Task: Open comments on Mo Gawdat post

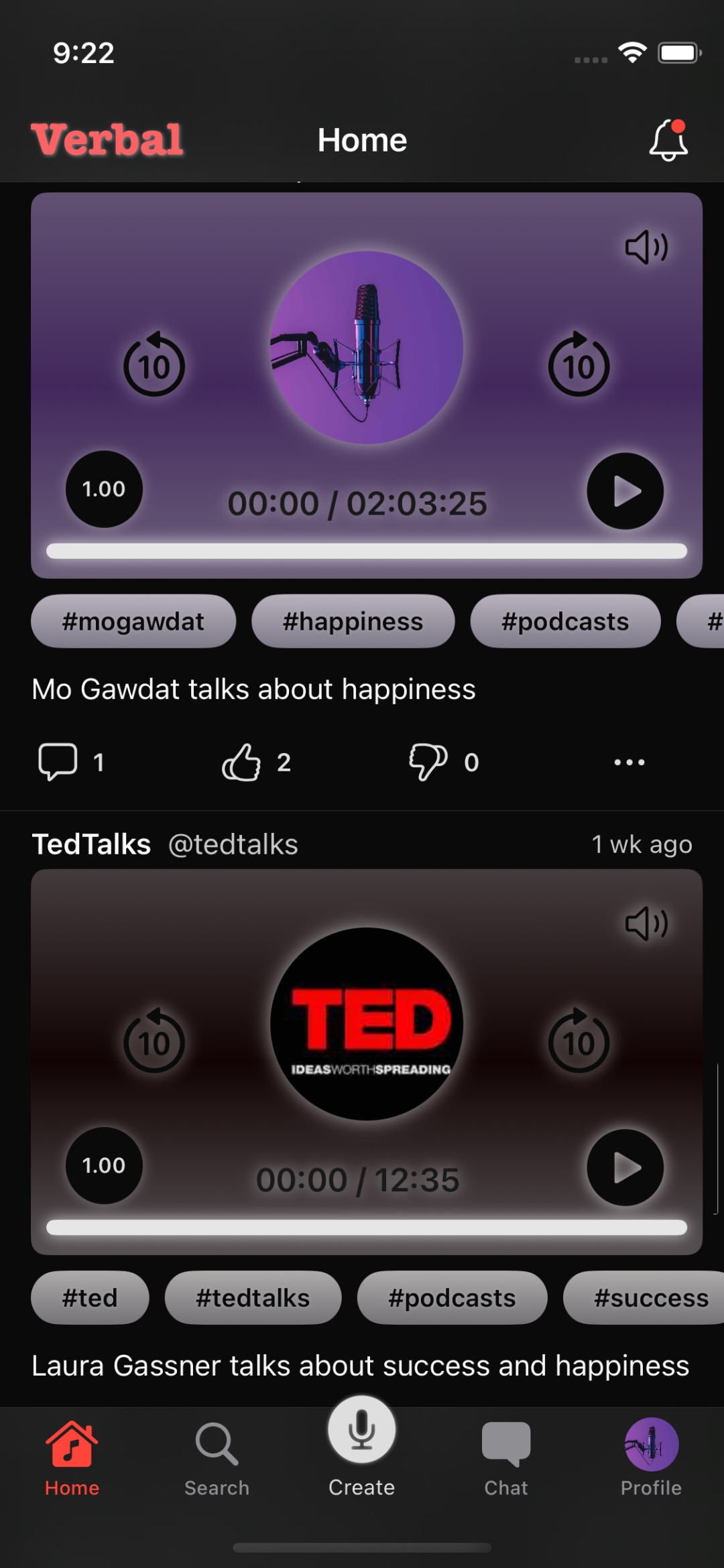Action: coord(71,762)
